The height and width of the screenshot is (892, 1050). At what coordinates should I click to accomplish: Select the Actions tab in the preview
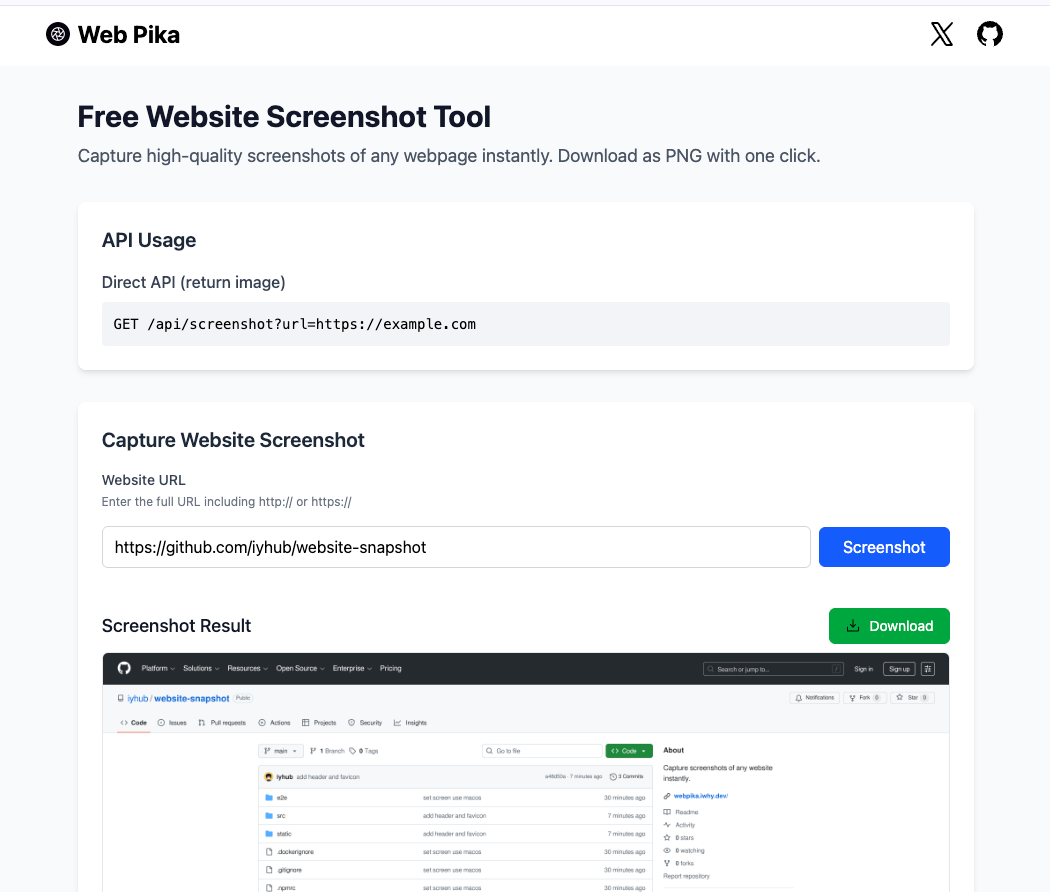(275, 723)
